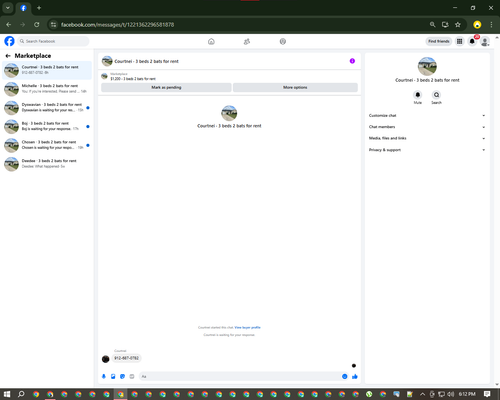500x400 pixels.
Task: Expand the Privacy & support section
Action: pos(427,150)
